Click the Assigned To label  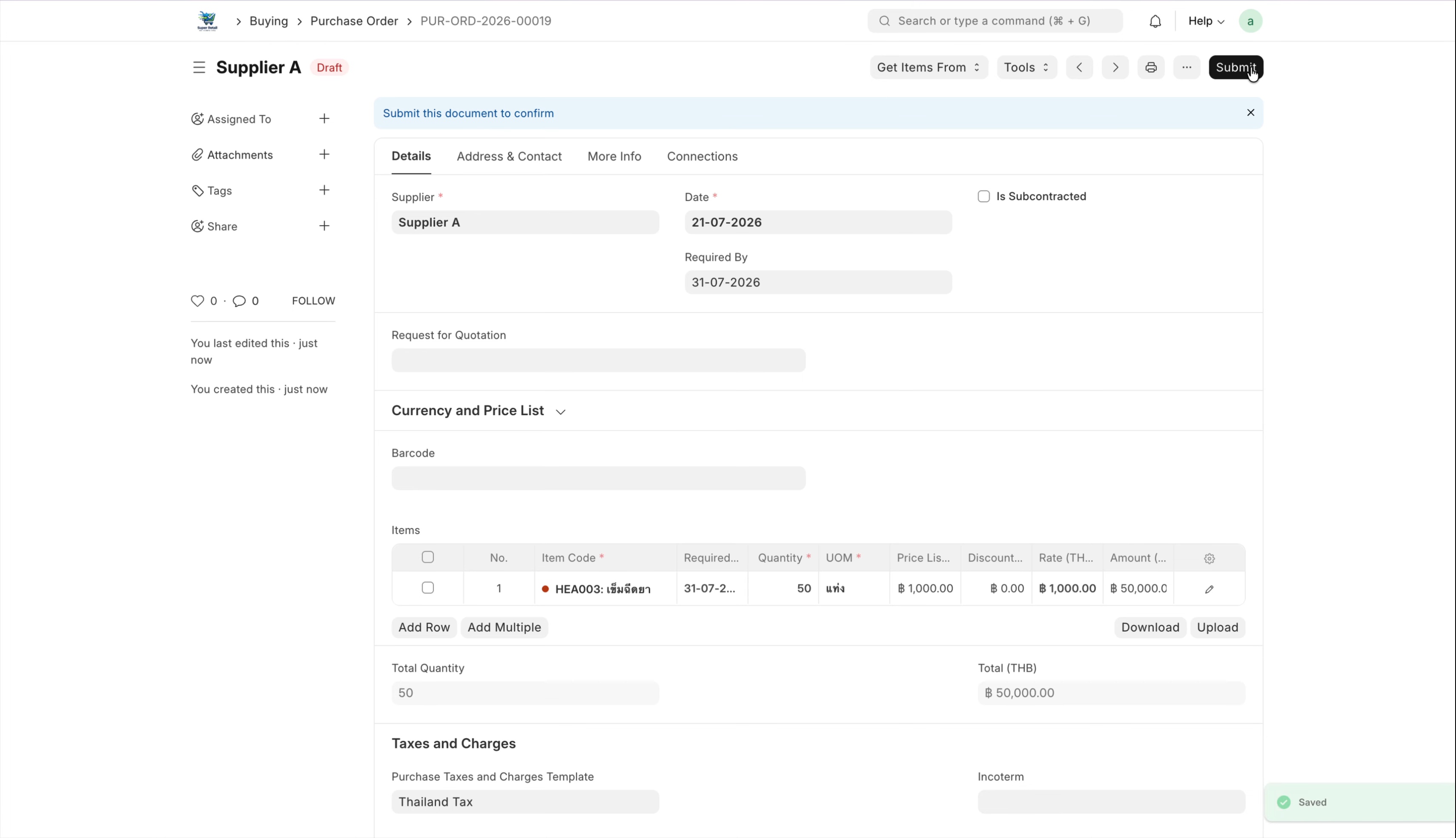(x=239, y=119)
